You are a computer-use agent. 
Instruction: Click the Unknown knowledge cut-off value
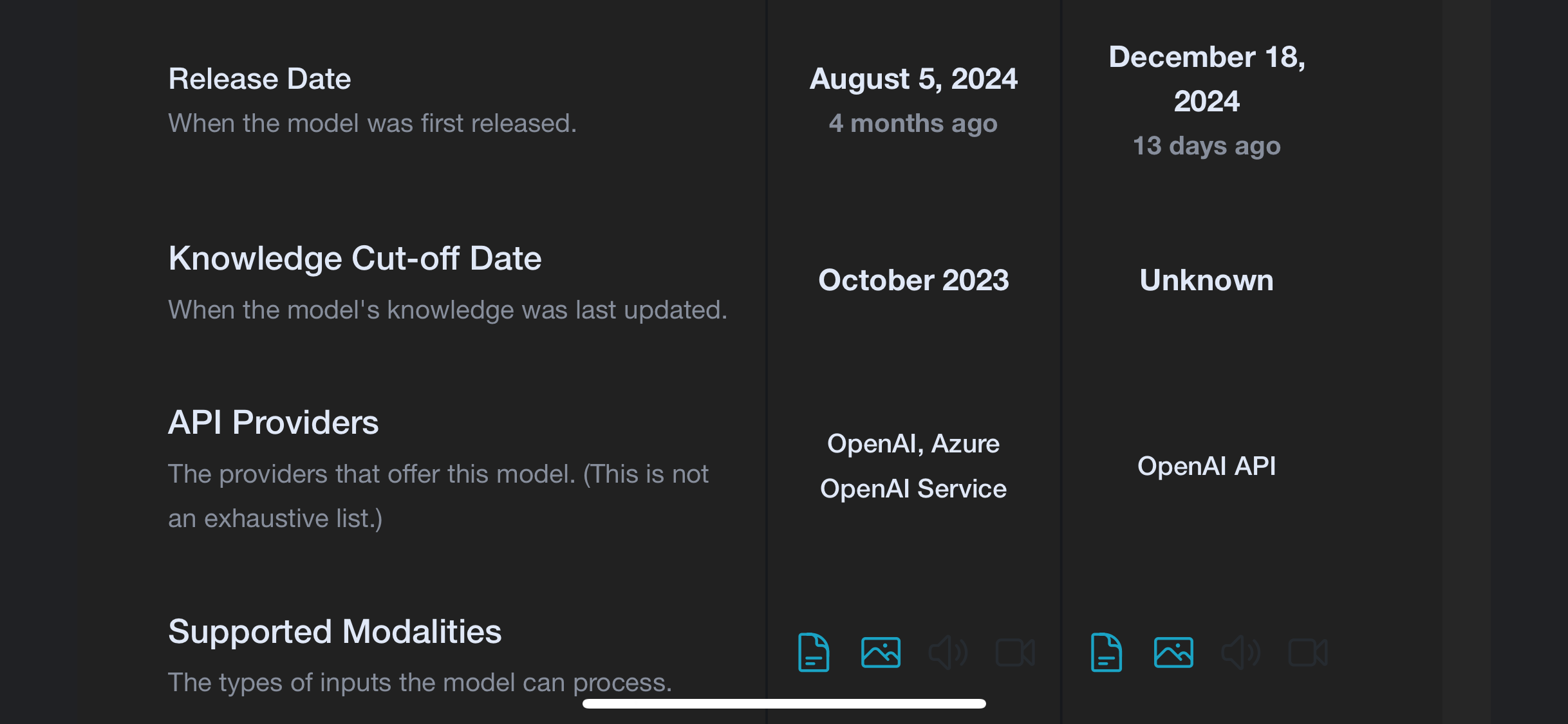point(1206,281)
